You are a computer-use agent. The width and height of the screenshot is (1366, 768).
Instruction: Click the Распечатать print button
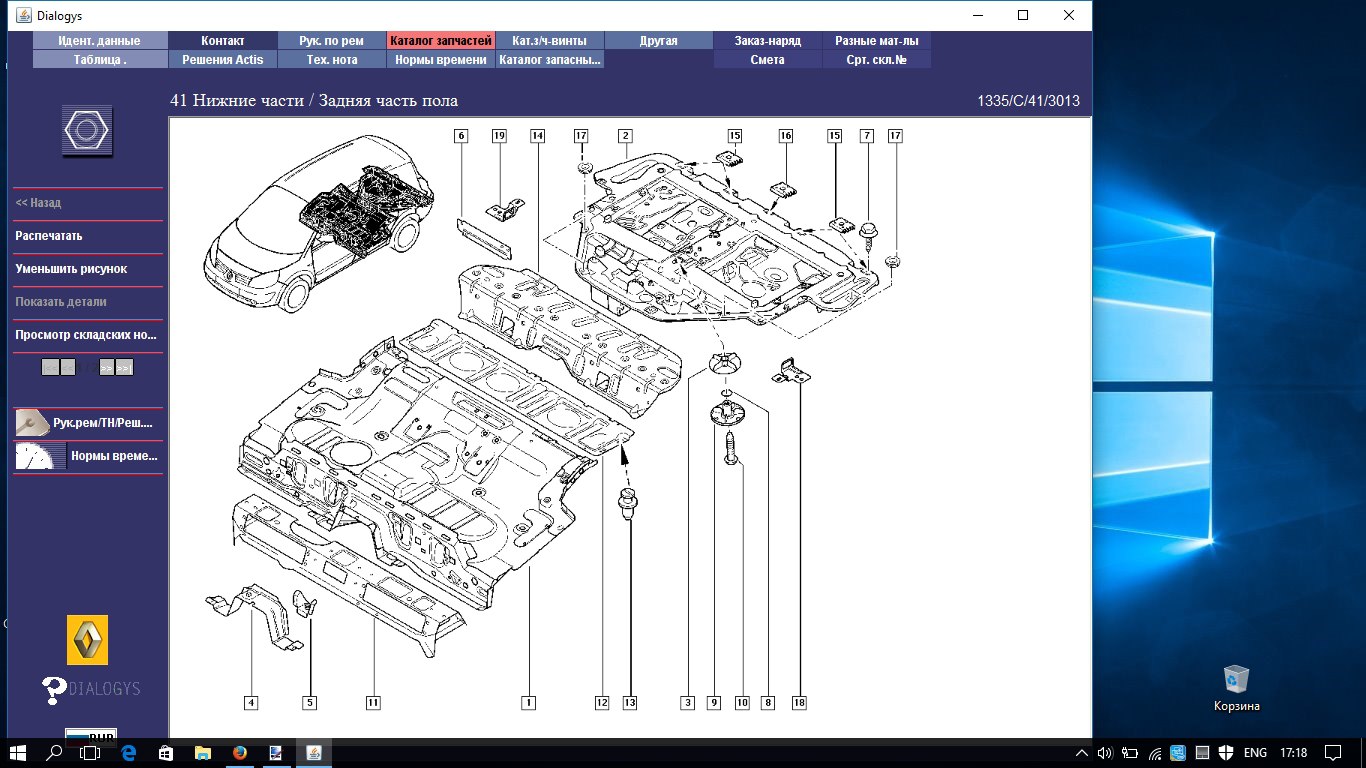(x=49, y=236)
